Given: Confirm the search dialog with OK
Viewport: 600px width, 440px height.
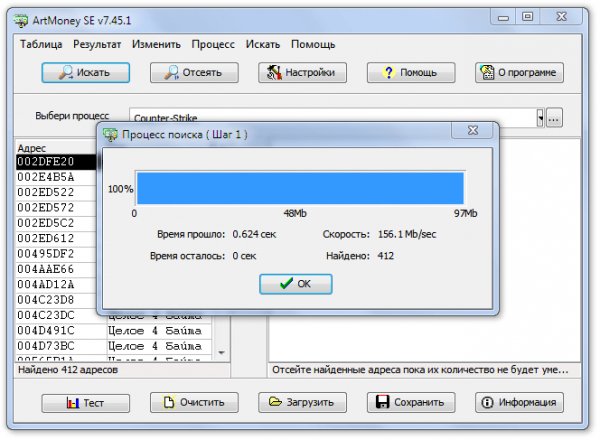Looking at the screenshot, I should 296,284.
